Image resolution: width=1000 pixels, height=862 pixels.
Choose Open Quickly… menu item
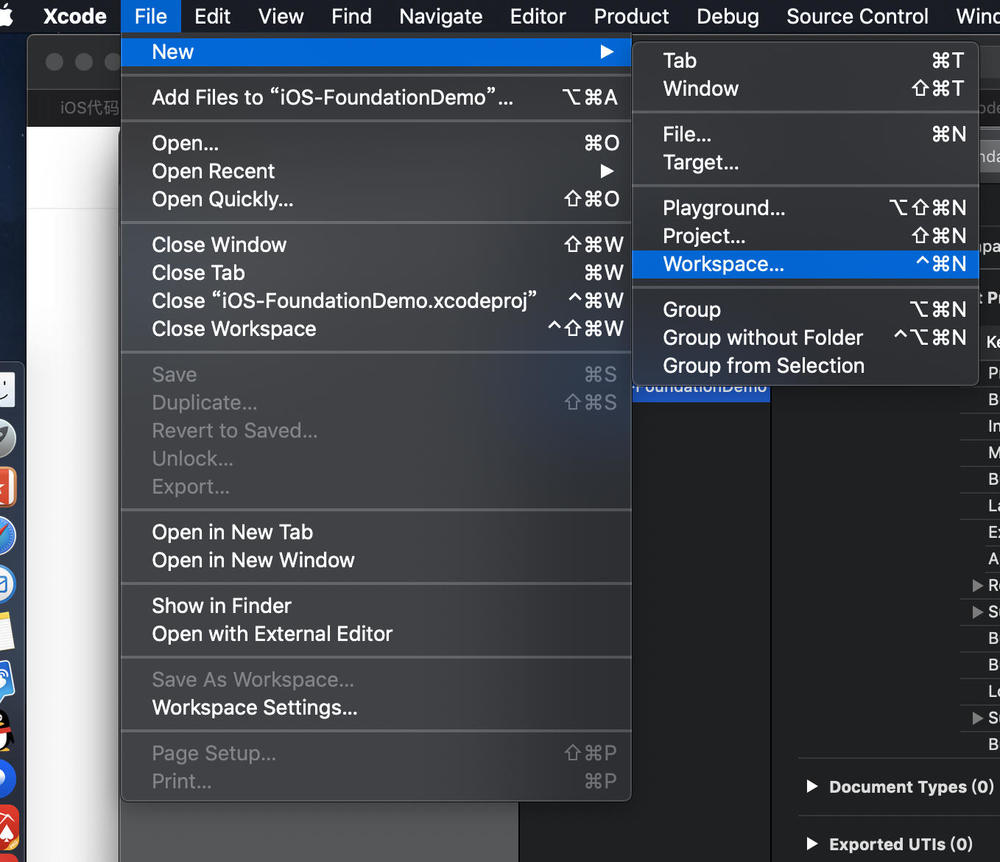pos(376,199)
